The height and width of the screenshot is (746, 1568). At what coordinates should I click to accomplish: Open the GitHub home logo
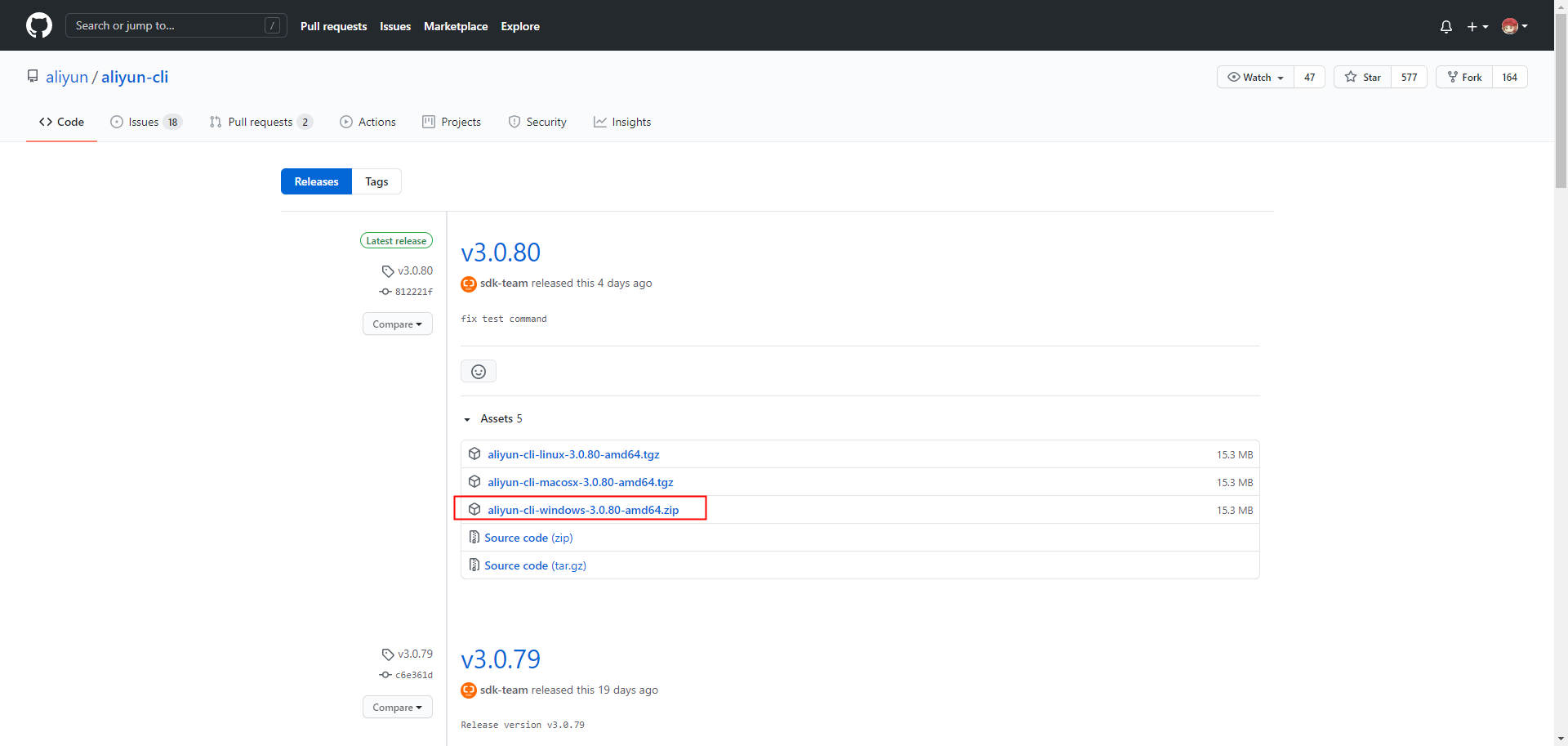39,25
